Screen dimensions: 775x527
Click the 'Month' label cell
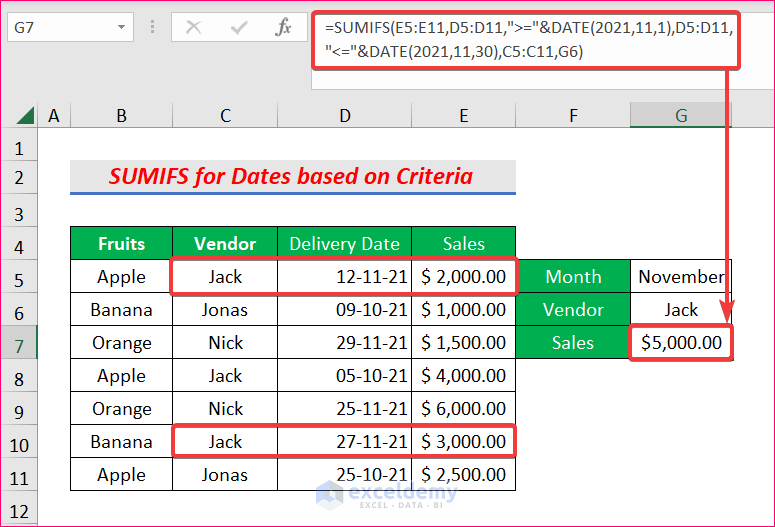pos(573,276)
